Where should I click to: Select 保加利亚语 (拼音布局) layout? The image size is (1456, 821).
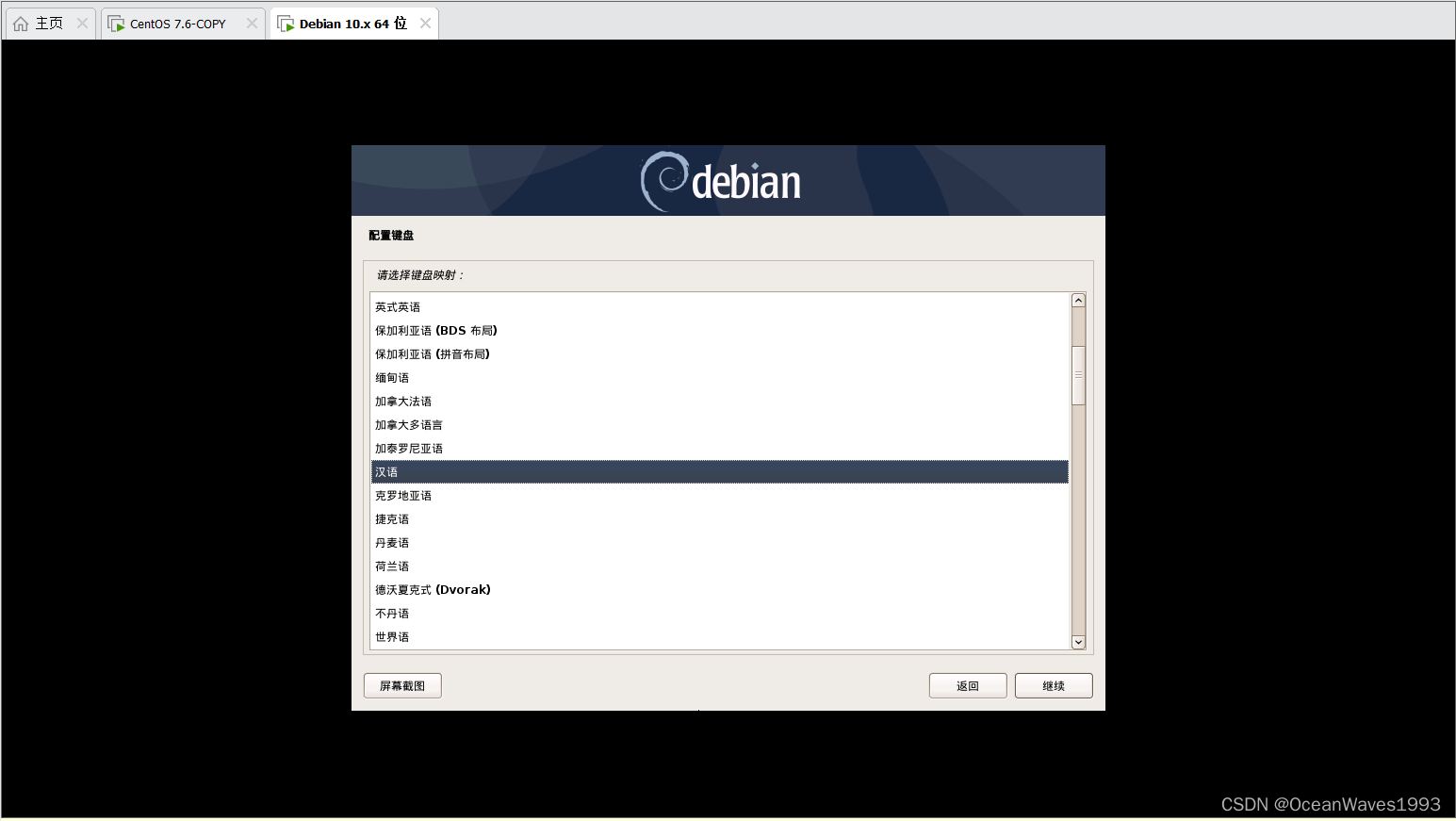tap(720, 354)
